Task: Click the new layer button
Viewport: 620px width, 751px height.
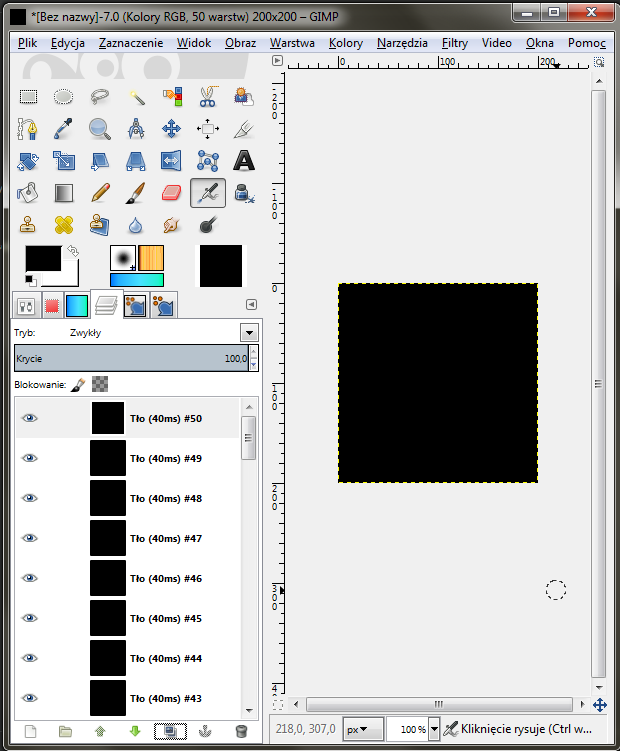Action: (30, 731)
